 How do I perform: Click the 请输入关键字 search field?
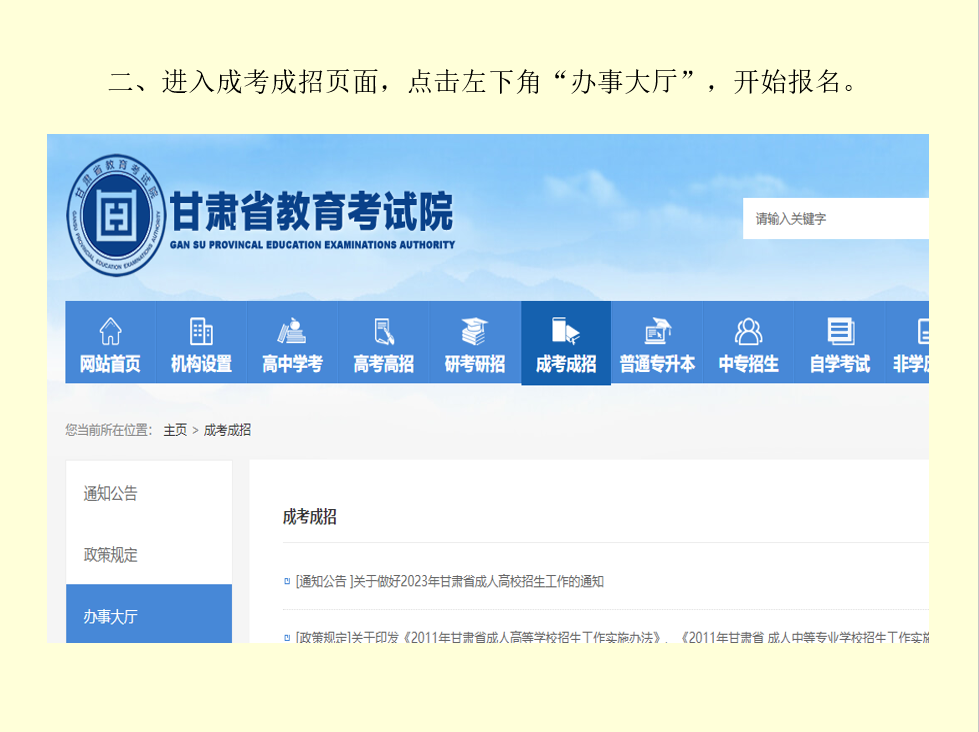835,219
